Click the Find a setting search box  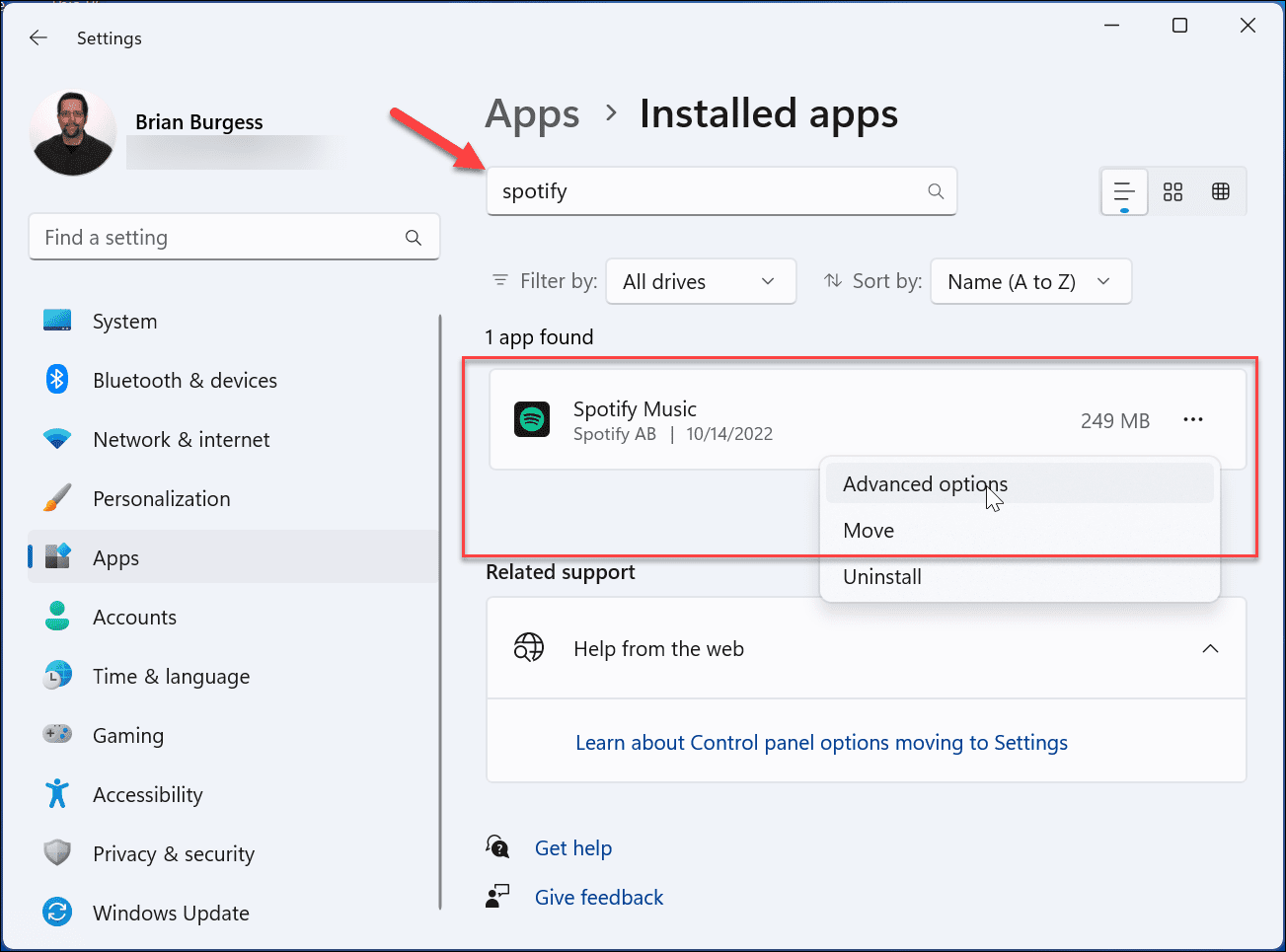coord(234,237)
